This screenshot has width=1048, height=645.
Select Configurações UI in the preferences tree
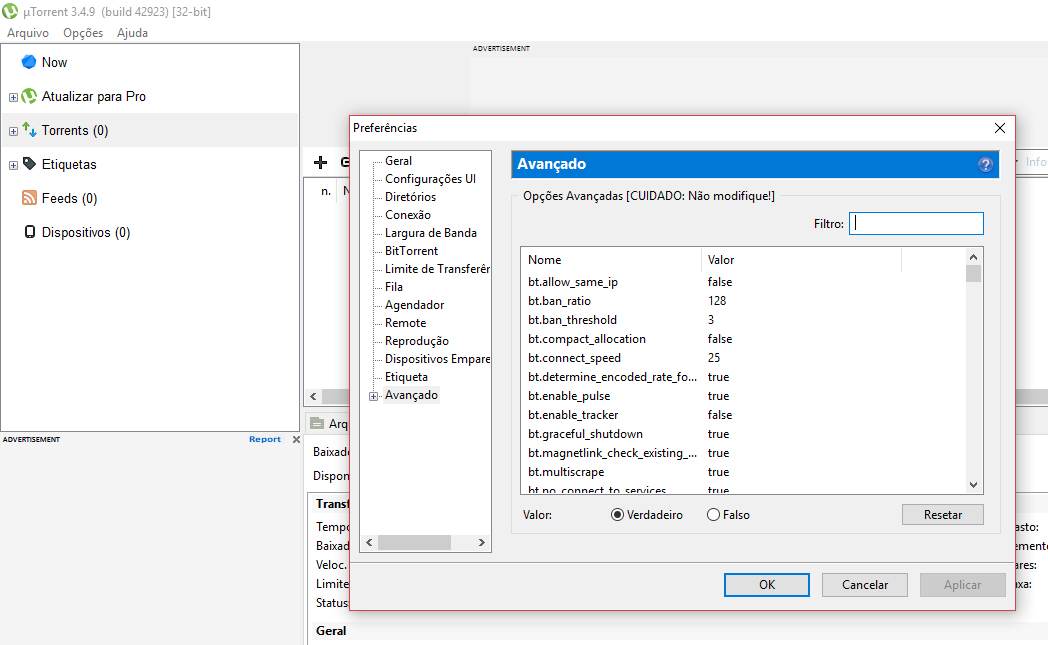430,179
